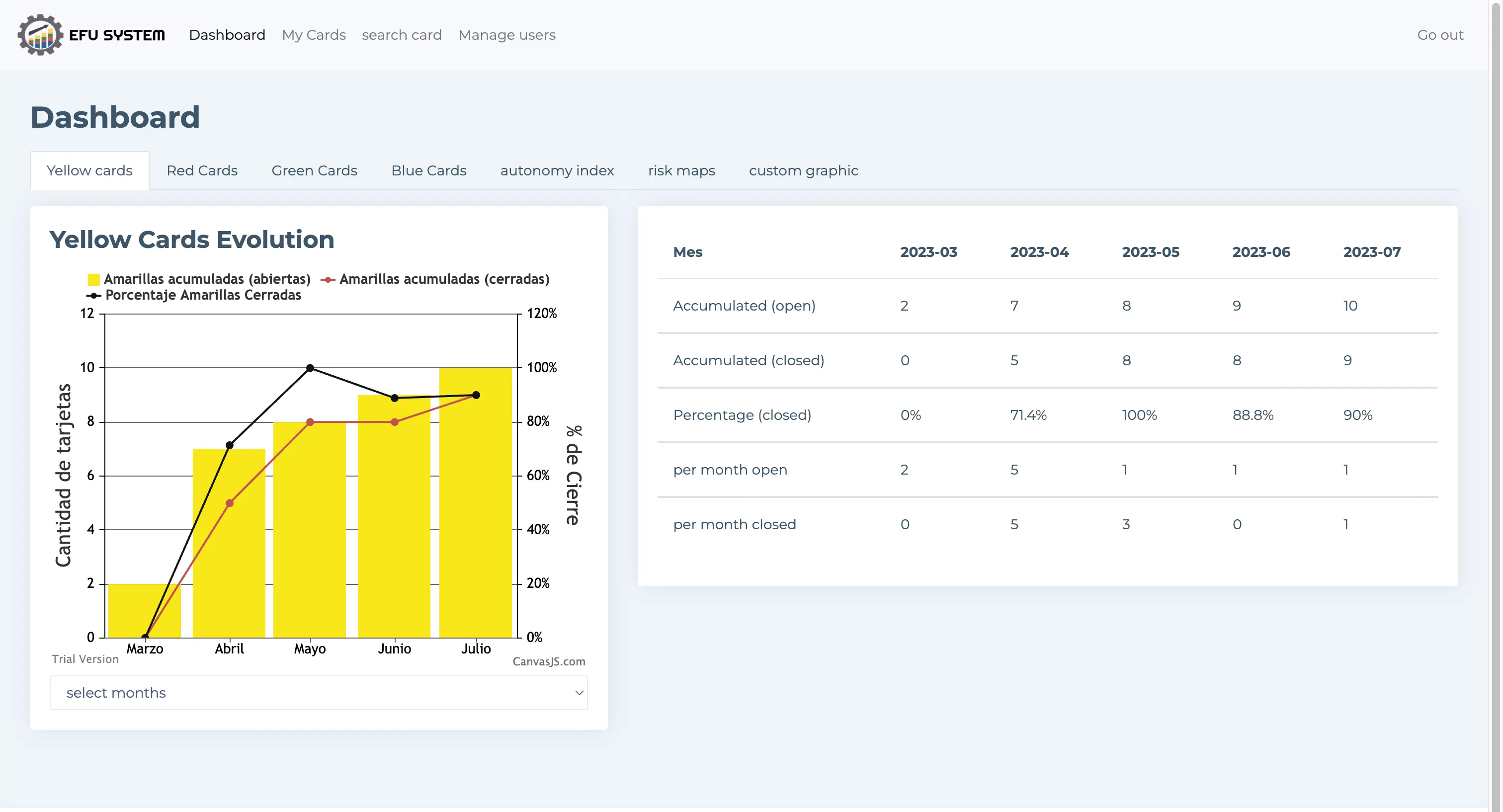Click the Julio axis label
Screen dimensions: 1503x812
point(476,649)
